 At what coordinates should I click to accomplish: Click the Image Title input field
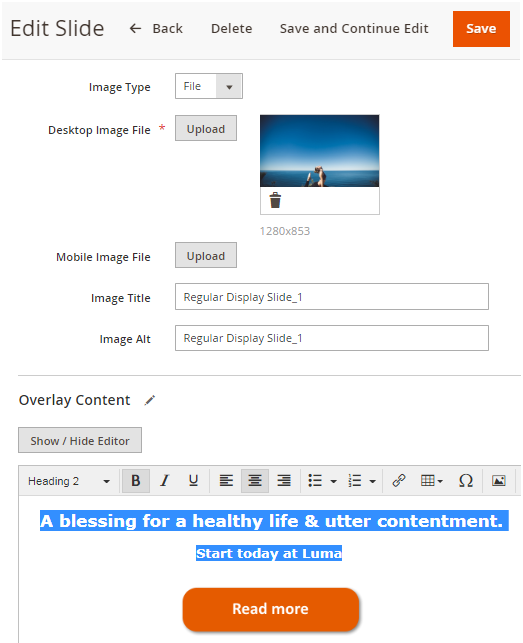pyautogui.click(x=332, y=296)
